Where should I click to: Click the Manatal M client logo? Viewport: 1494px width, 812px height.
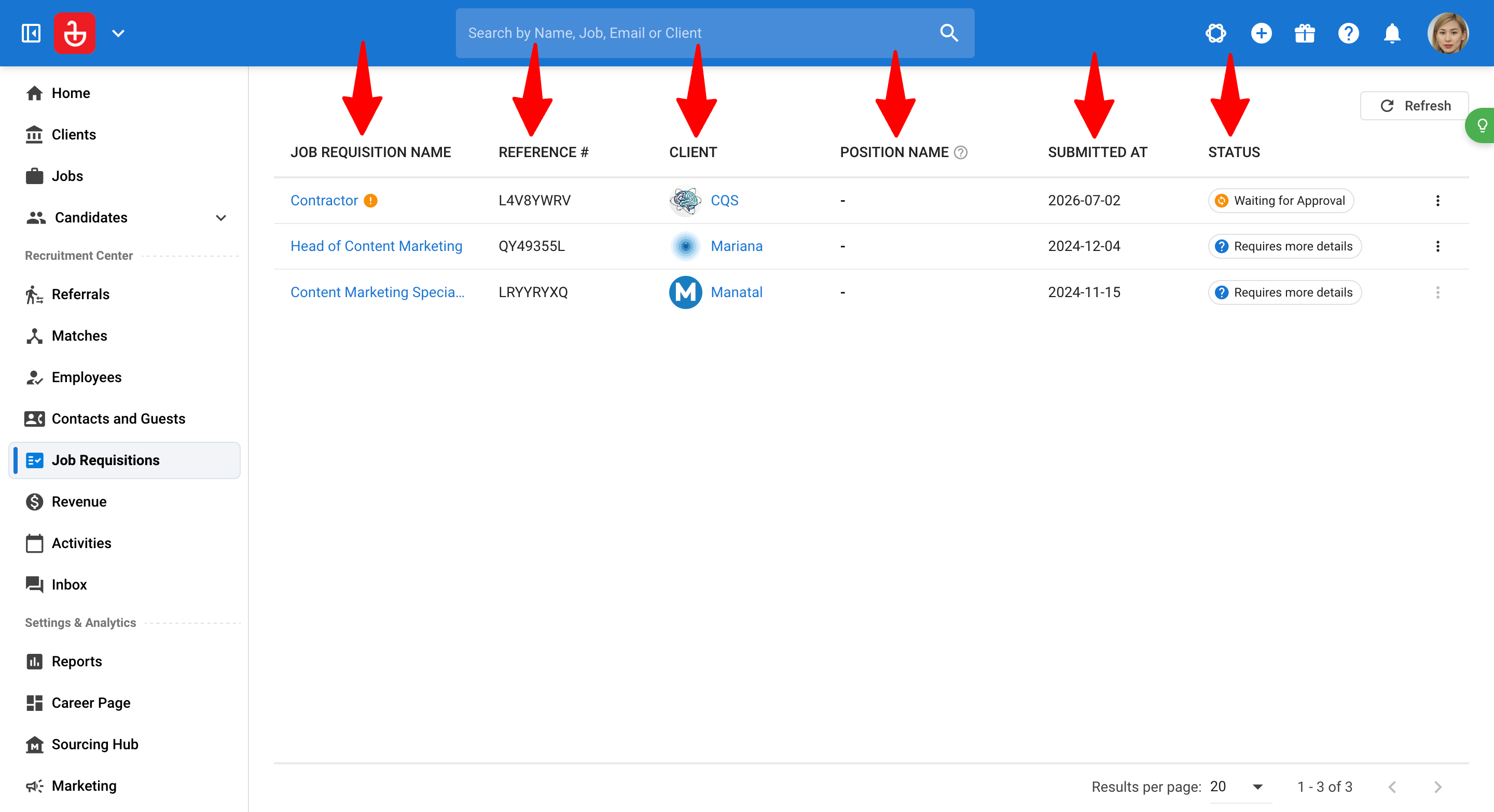685,292
